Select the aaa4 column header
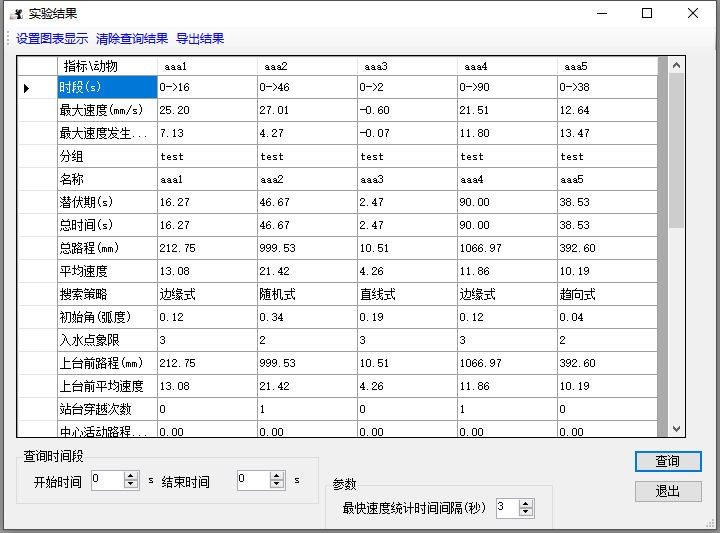This screenshot has width=720, height=533. (507, 67)
